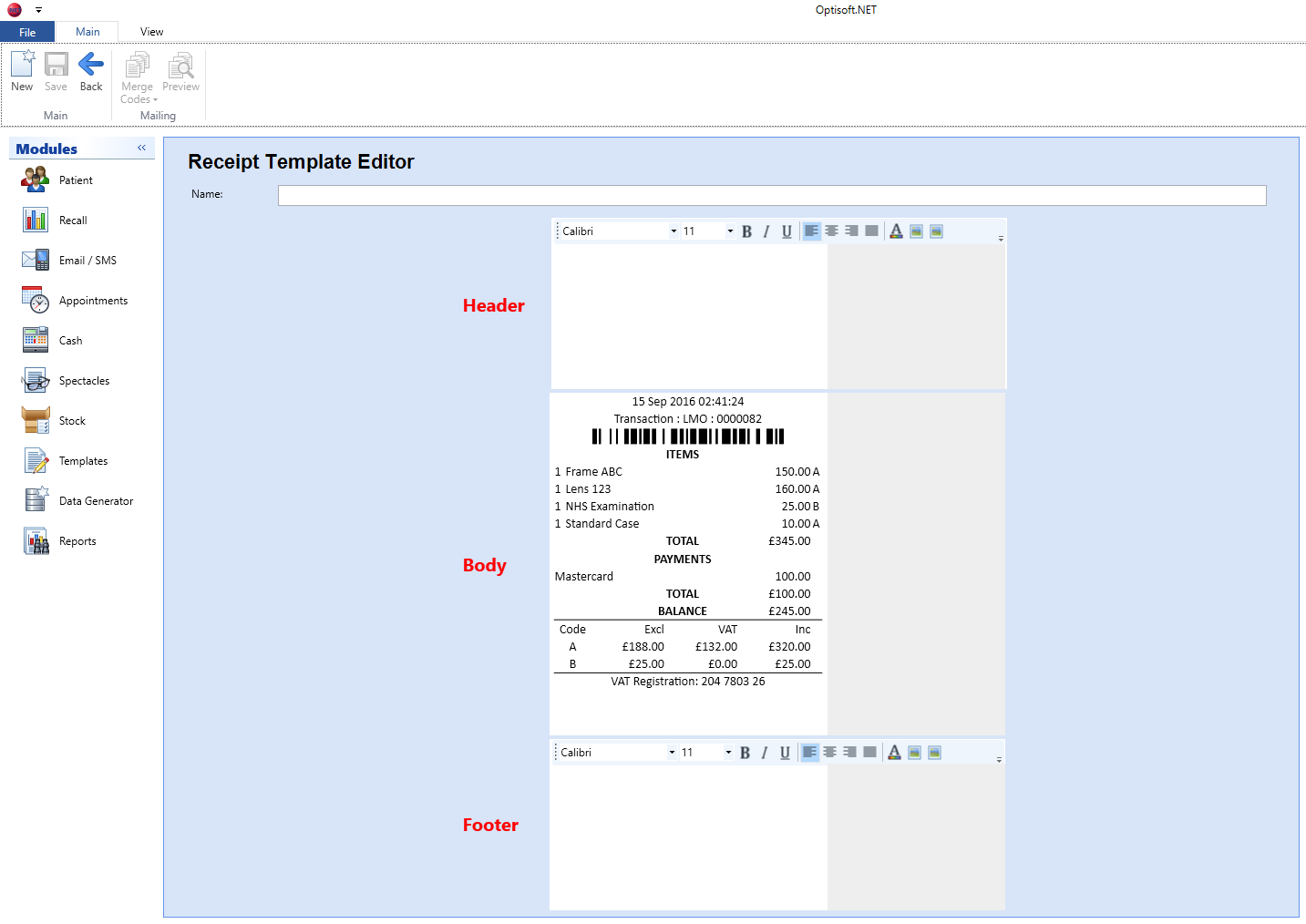Image resolution: width=1306 pixels, height=924 pixels.
Task: Align right in the Footer toolbar
Action: 849,753
